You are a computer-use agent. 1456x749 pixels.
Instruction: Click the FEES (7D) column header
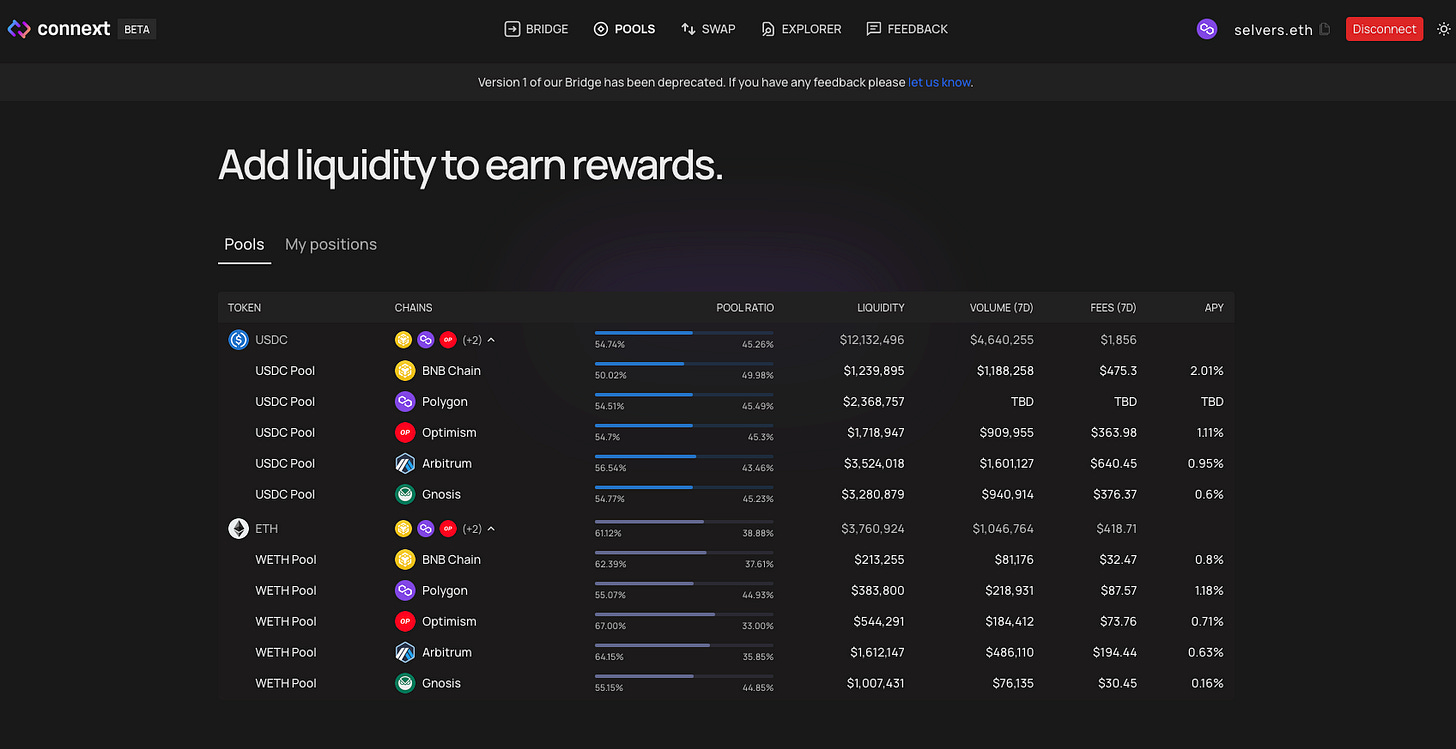pos(1113,308)
